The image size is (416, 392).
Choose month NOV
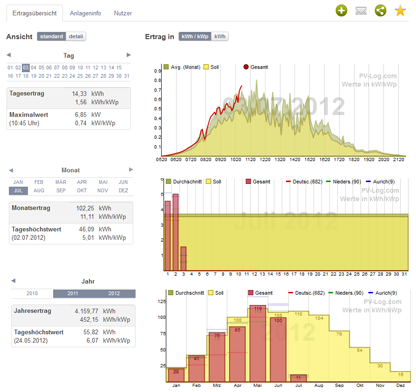[103, 191]
